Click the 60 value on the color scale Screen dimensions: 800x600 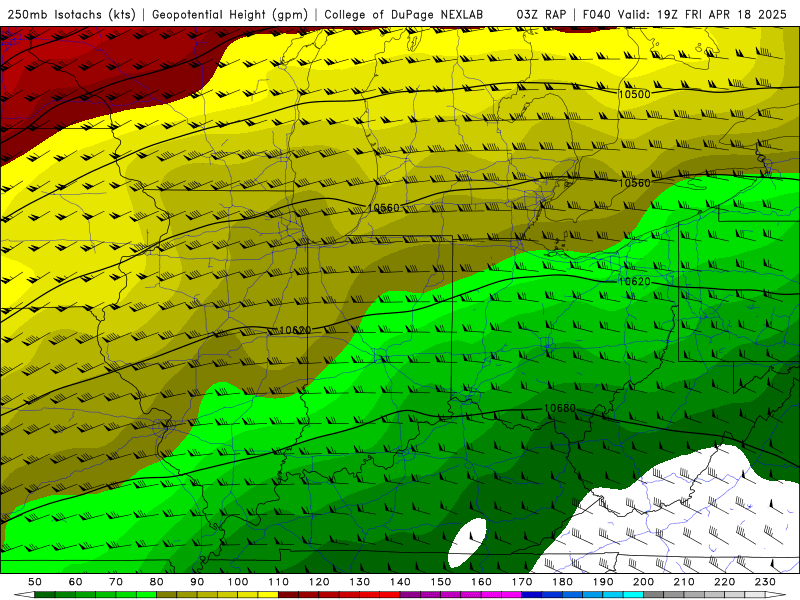point(76,582)
